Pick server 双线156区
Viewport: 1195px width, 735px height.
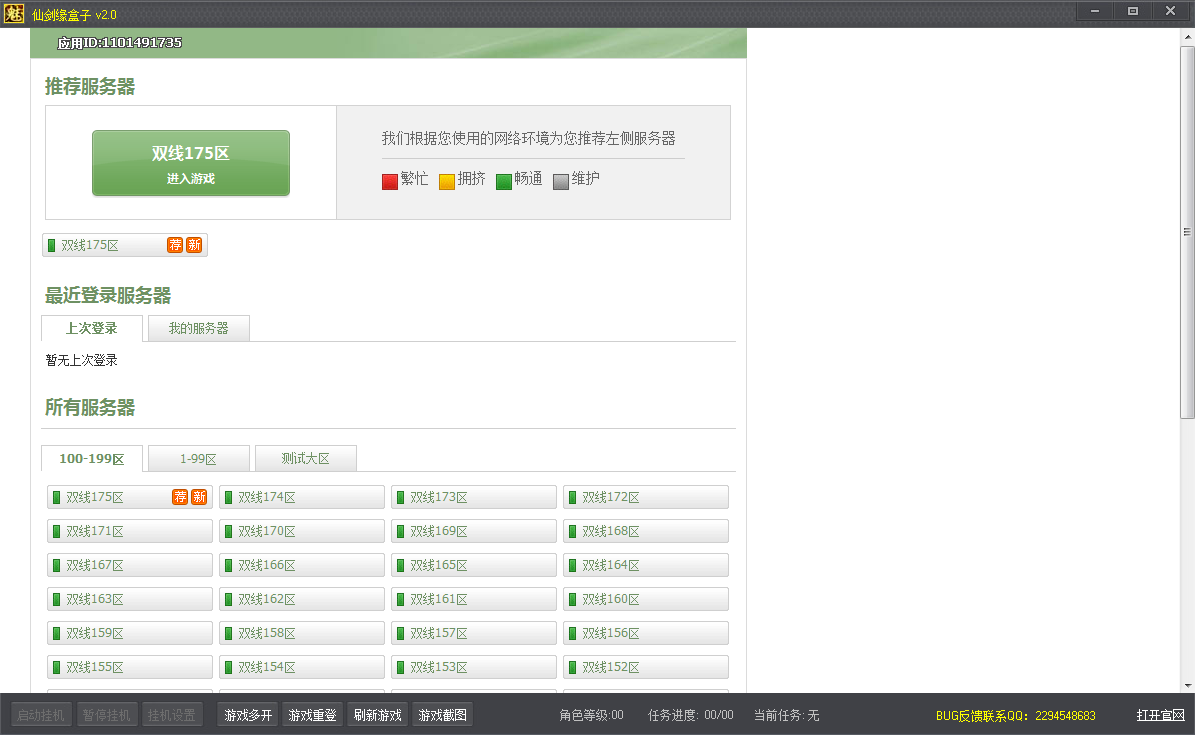(646, 633)
